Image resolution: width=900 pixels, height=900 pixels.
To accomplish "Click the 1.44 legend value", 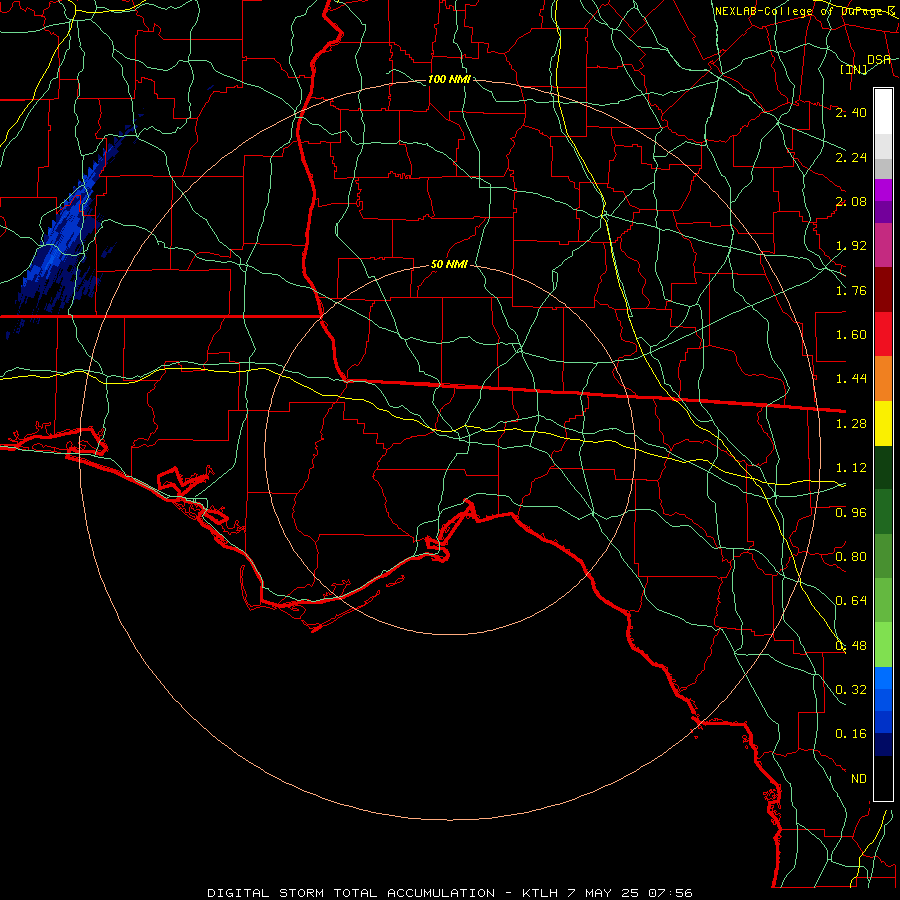I will pos(851,379).
